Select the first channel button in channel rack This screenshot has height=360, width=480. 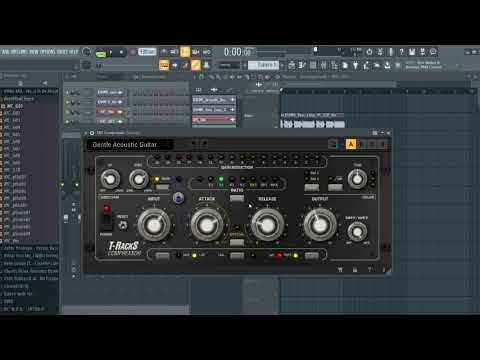click(111, 92)
